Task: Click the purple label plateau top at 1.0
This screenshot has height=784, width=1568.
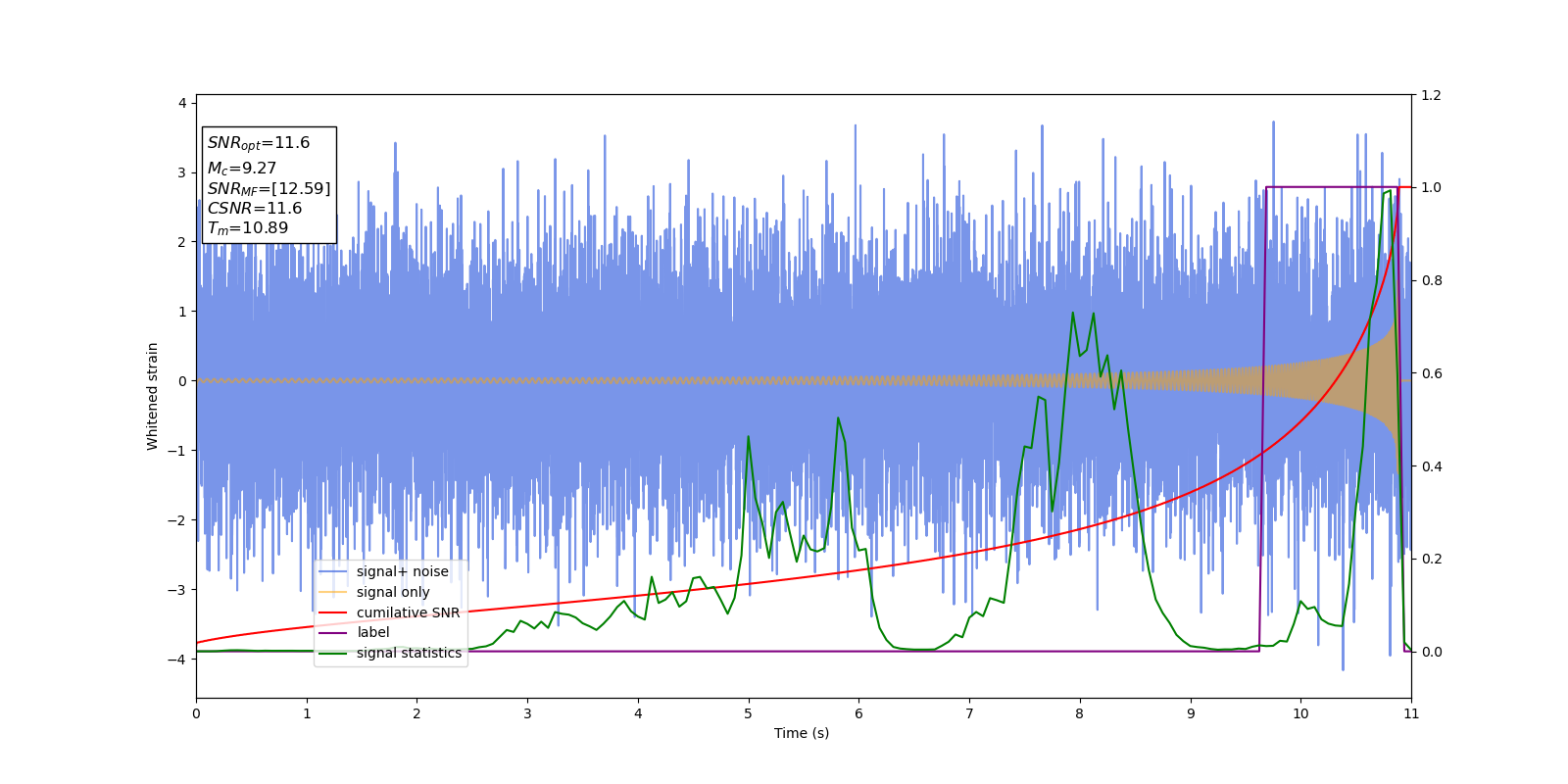Action: click(1333, 187)
